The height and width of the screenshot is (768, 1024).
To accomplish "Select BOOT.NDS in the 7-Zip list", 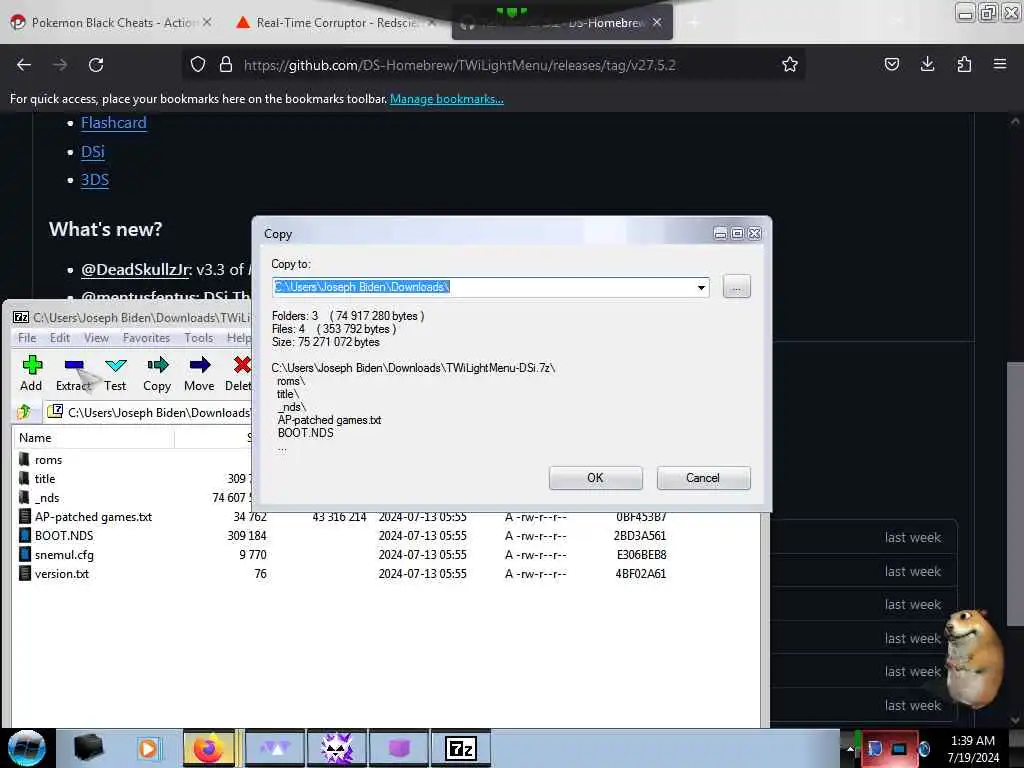I will 64,536.
